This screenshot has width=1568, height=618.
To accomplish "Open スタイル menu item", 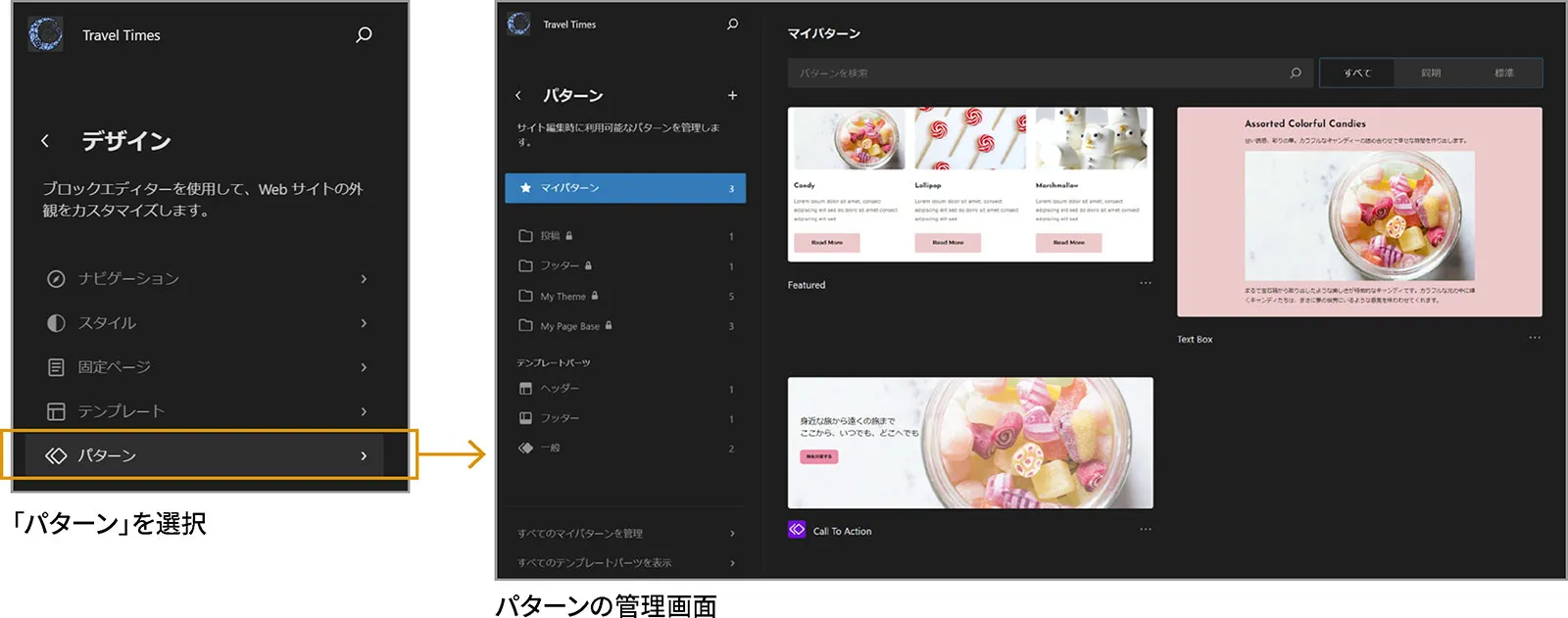I will click(206, 323).
